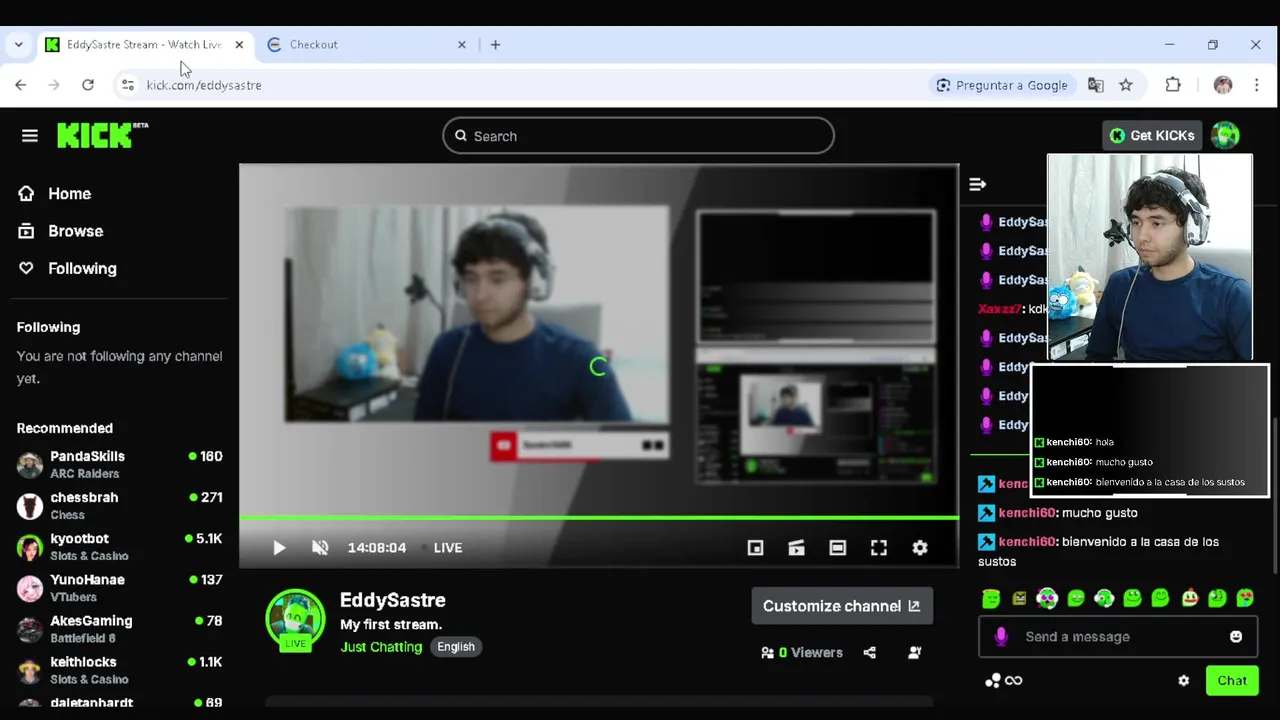Open hamburger sidebar menu

pos(30,136)
